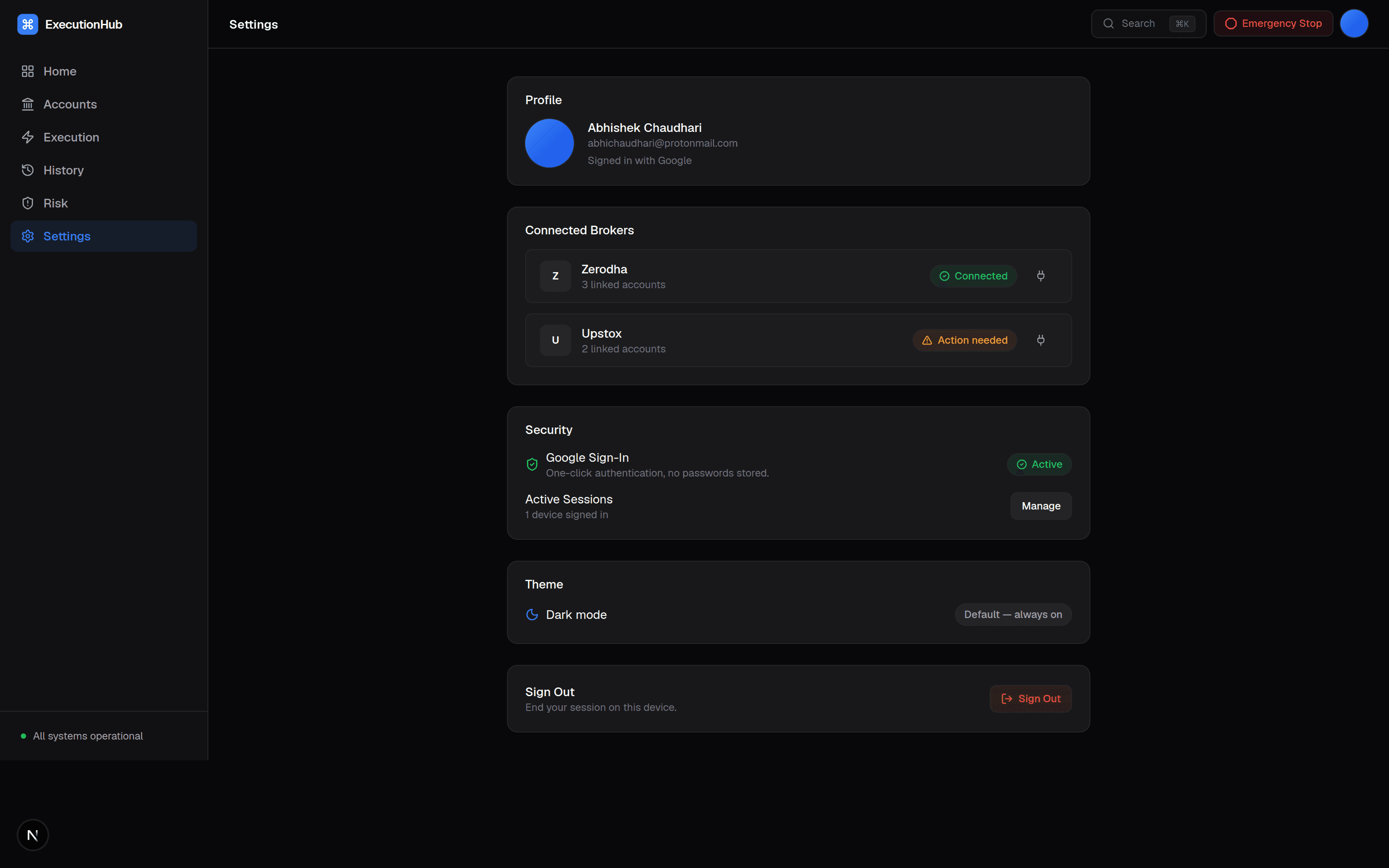Screen dimensions: 1389x868
Task: Go to Accounts in sidebar
Action: point(103,105)
